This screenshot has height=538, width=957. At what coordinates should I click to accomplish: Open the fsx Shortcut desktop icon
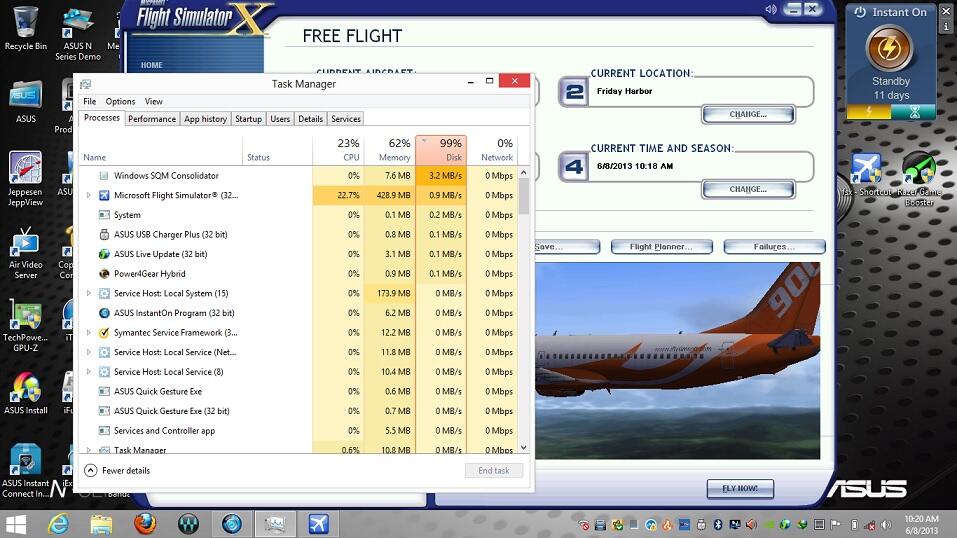point(866,170)
